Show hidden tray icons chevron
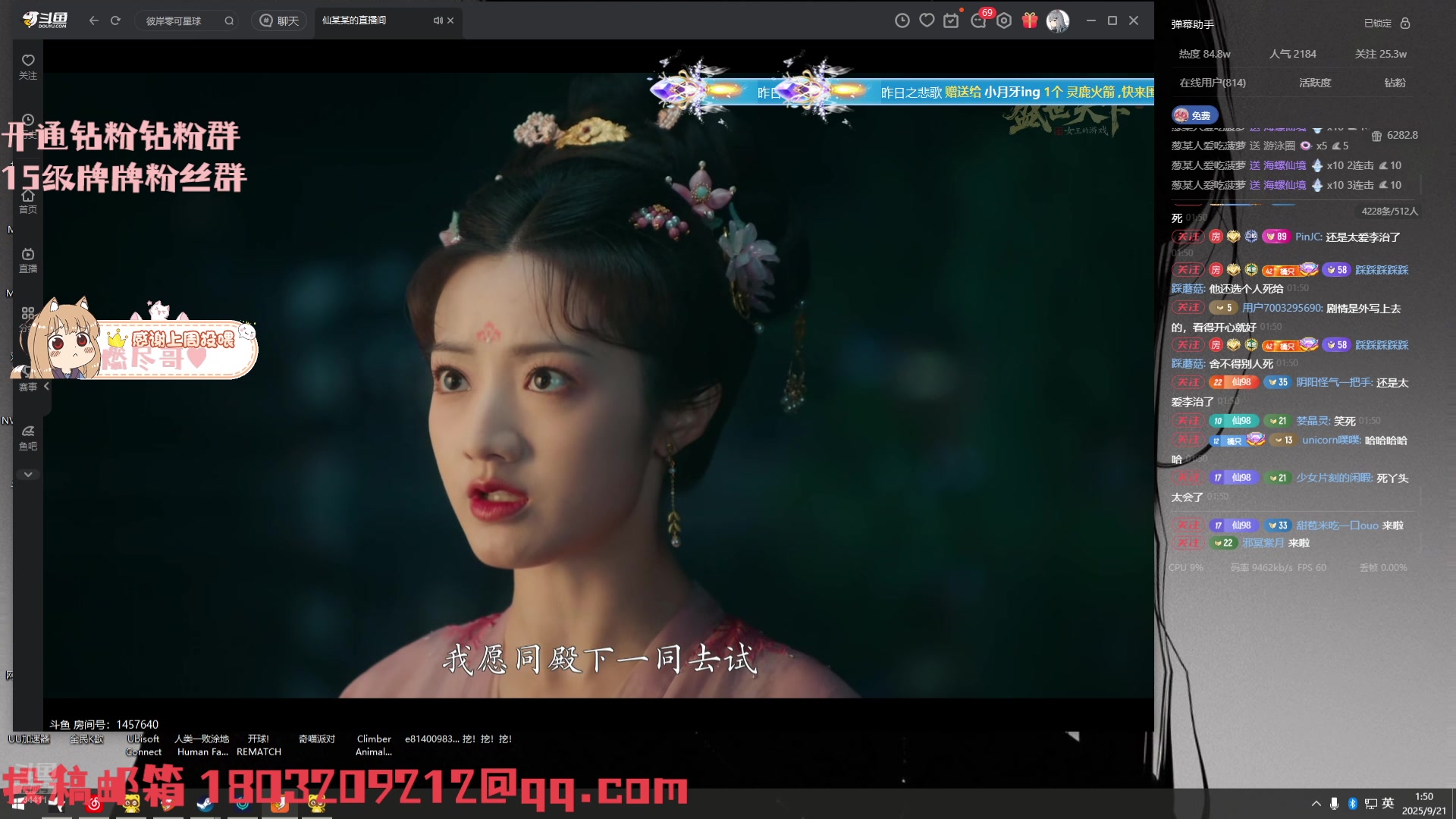 [x=1316, y=804]
